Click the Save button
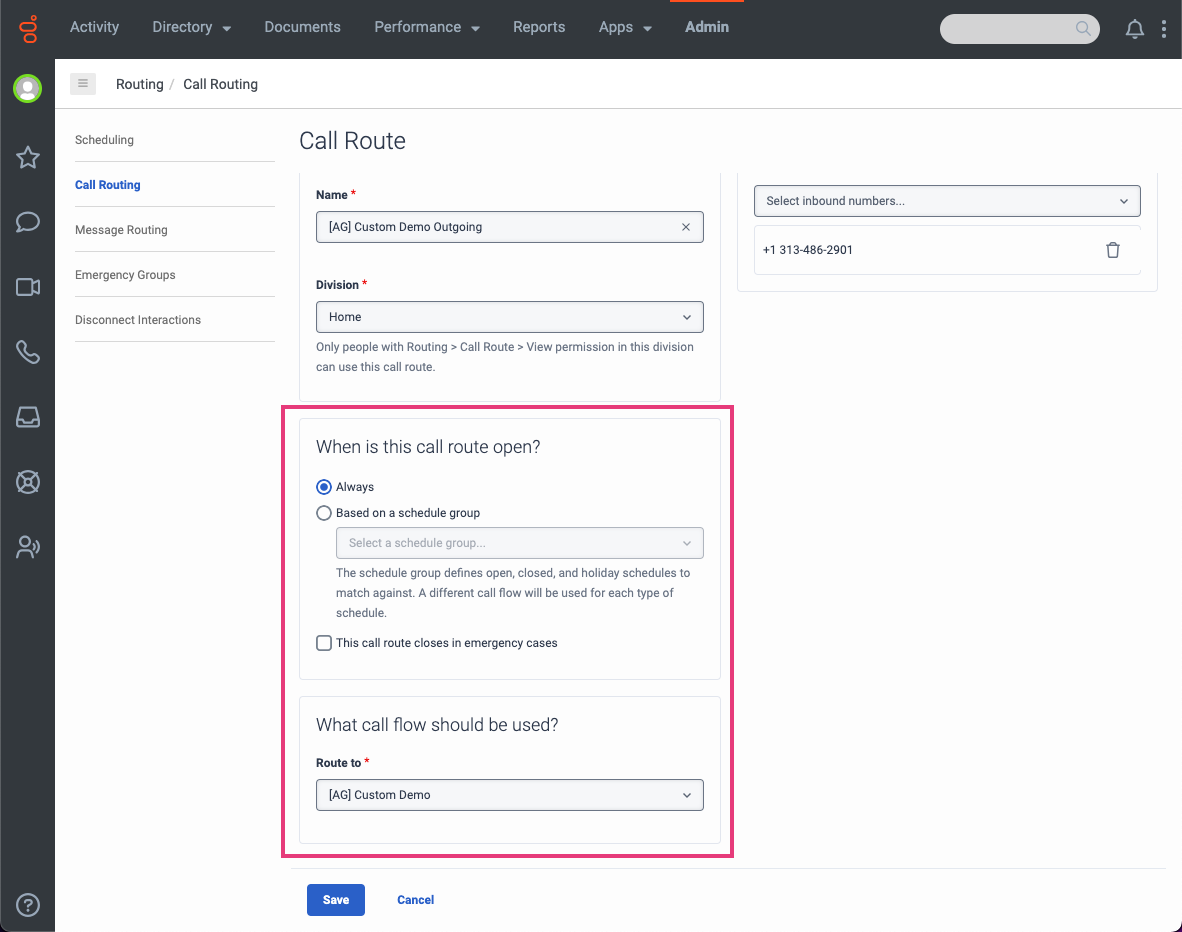The width and height of the screenshot is (1182, 932). [336, 900]
